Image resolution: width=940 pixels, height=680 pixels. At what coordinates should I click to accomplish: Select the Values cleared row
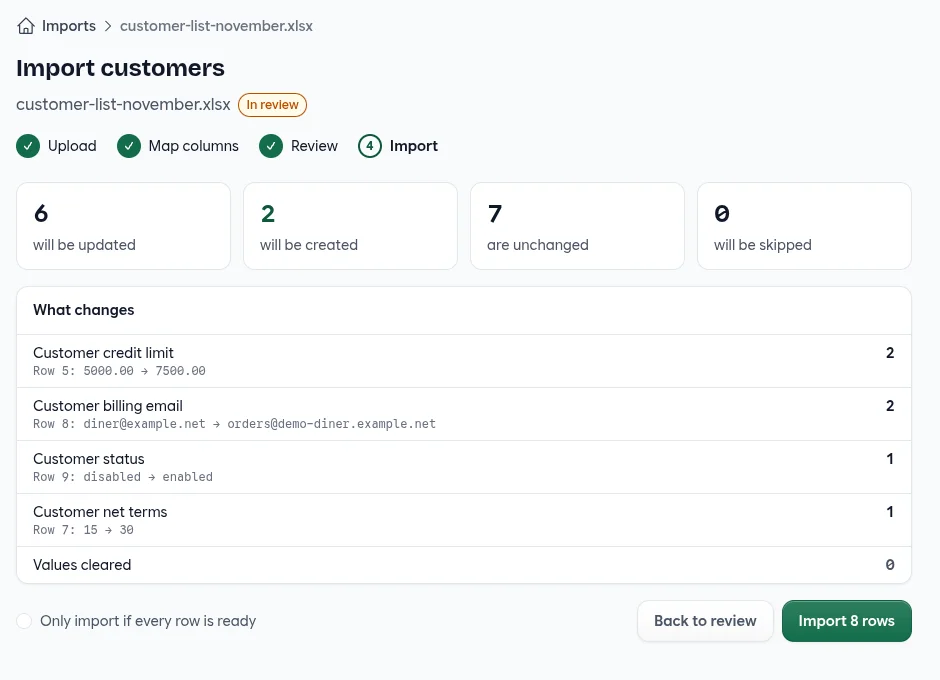pos(464,565)
